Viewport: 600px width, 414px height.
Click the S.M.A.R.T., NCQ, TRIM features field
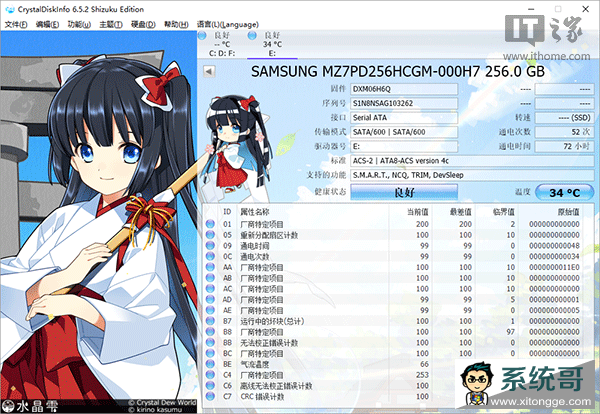(x=472, y=175)
